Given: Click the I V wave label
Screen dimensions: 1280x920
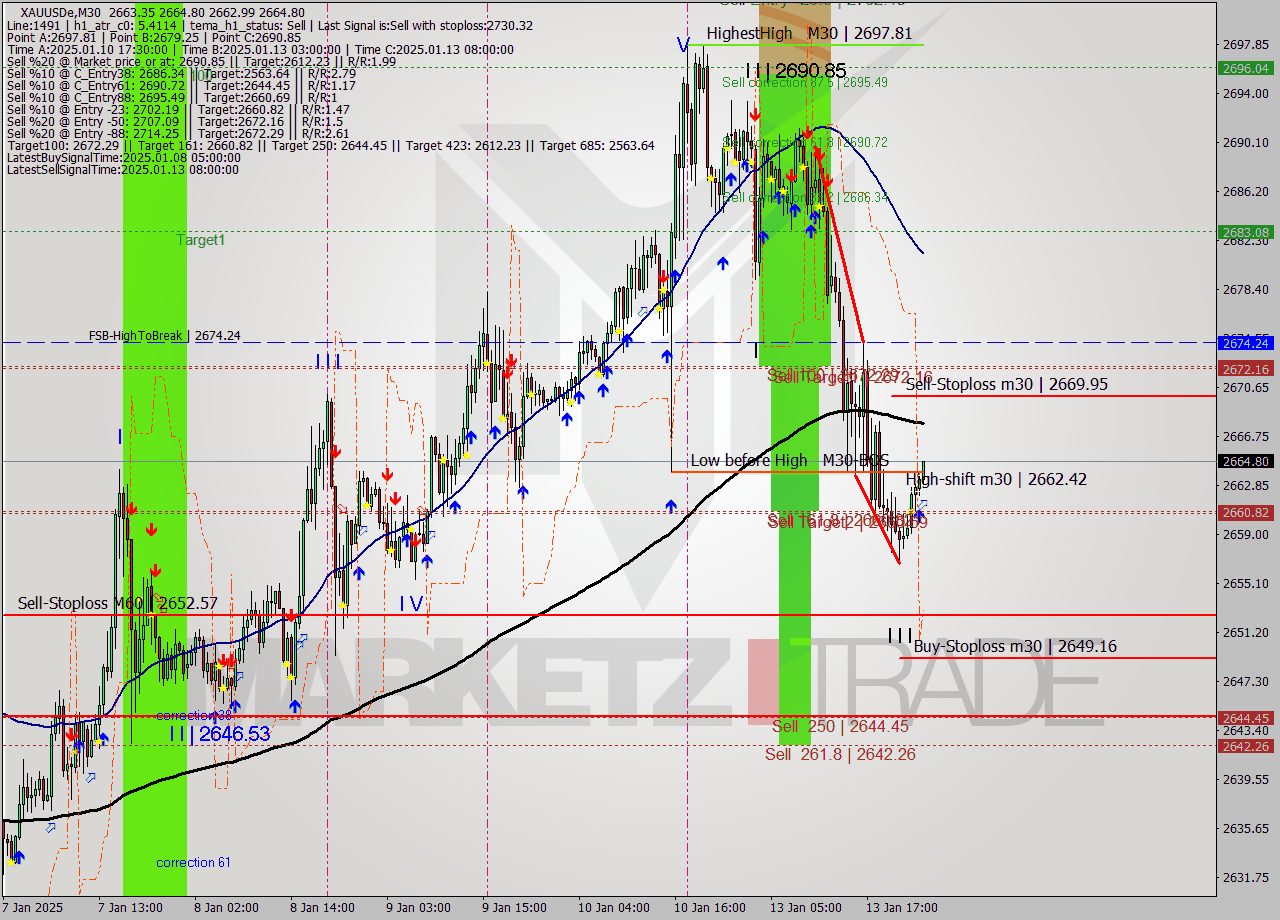Looking at the screenshot, I should click(411, 603).
